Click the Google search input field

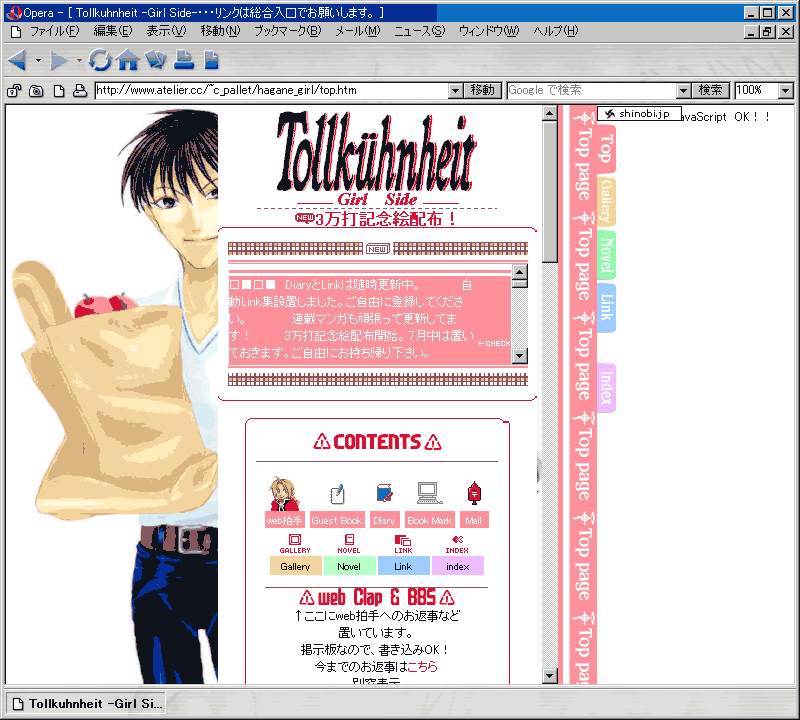point(592,90)
